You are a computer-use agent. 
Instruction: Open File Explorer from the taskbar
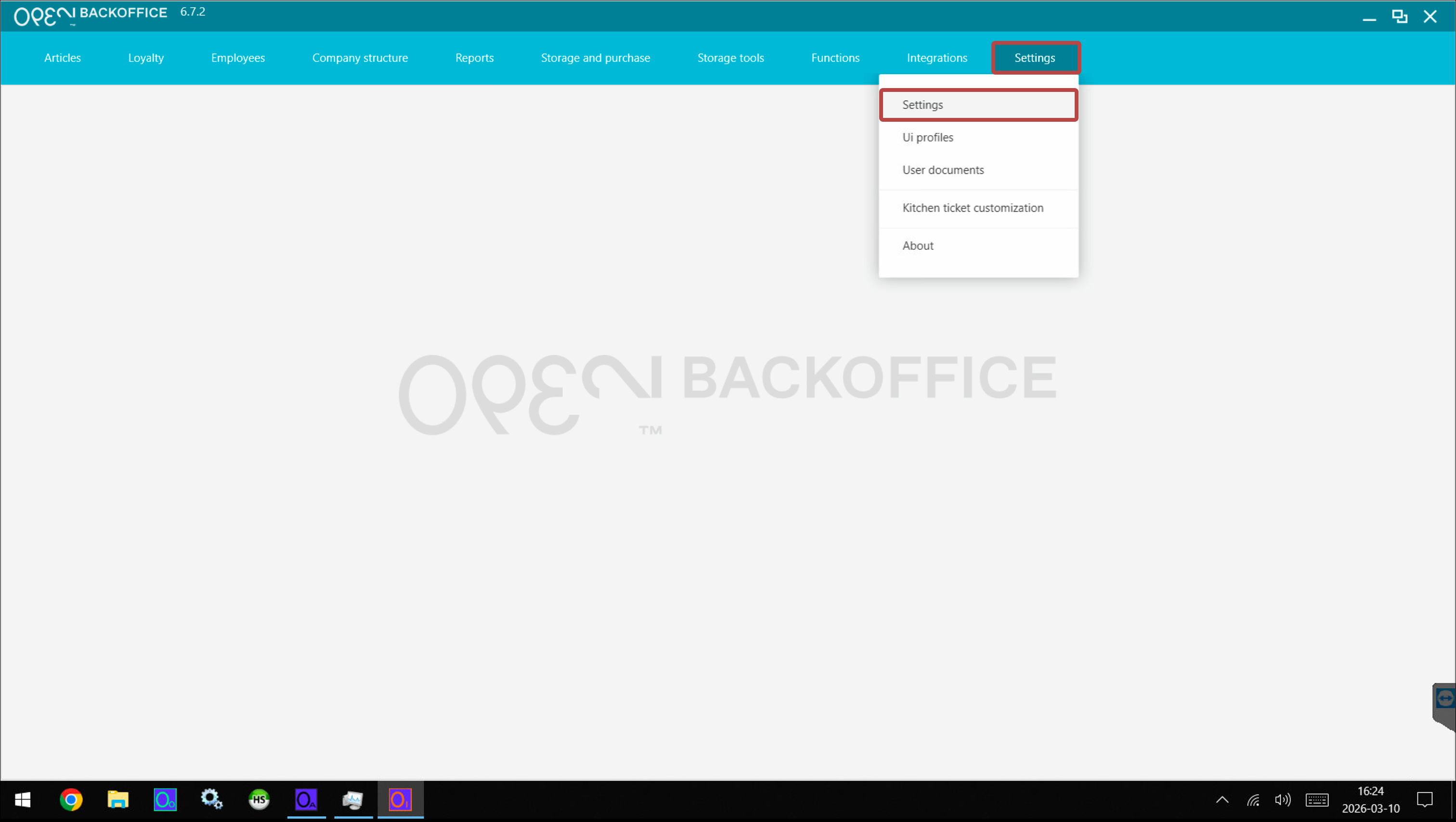point(118,799)
